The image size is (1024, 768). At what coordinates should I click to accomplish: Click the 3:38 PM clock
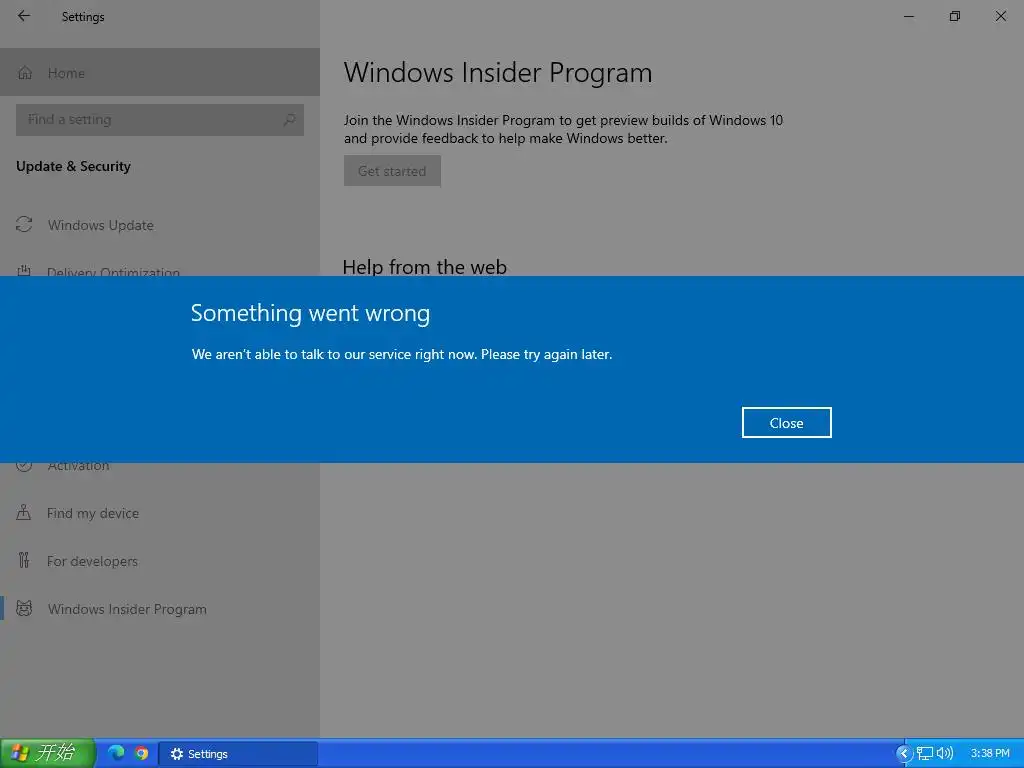(990, 754)
